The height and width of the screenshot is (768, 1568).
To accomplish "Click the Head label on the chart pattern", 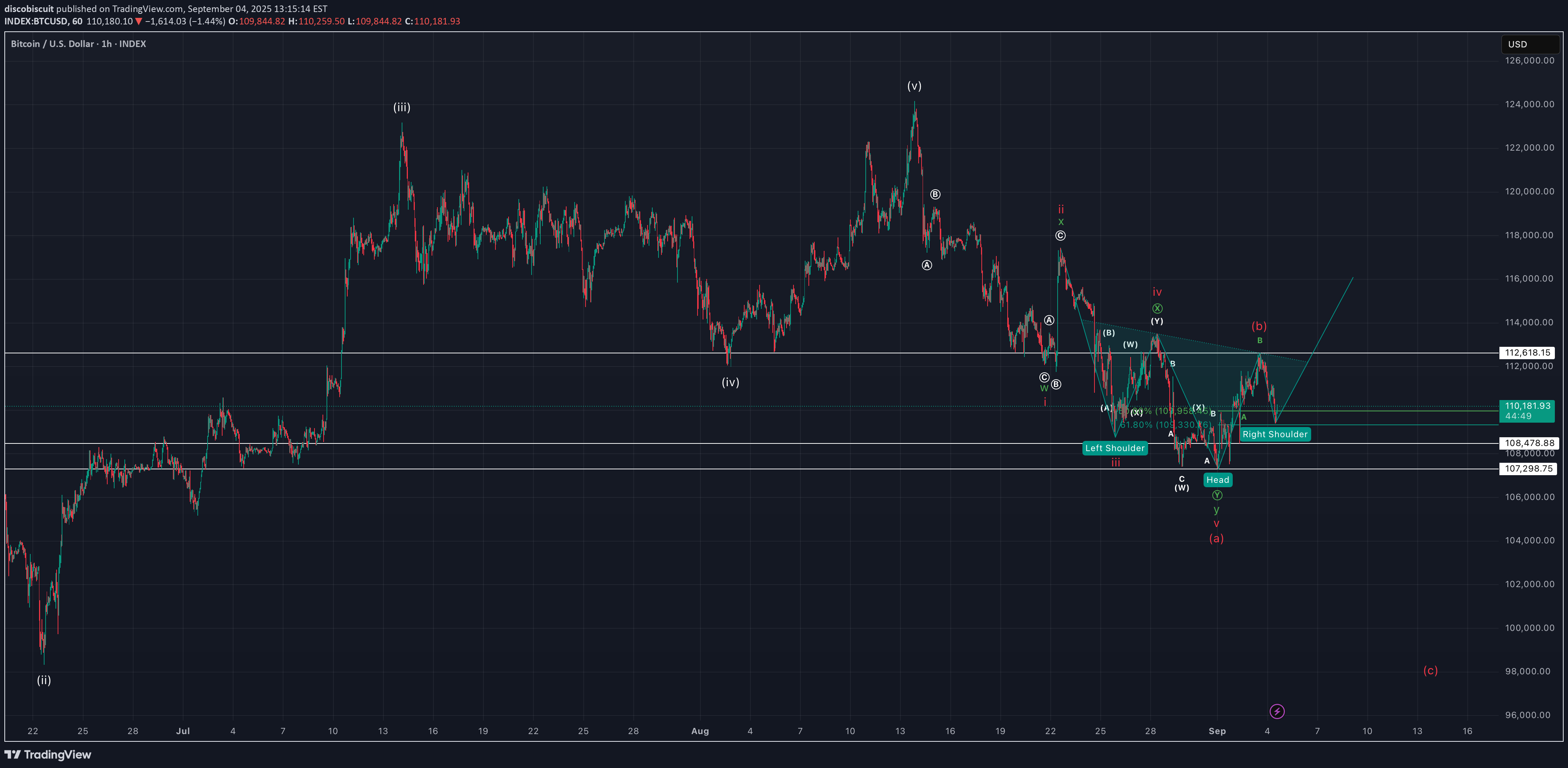I will click(x=1217, y=480).
